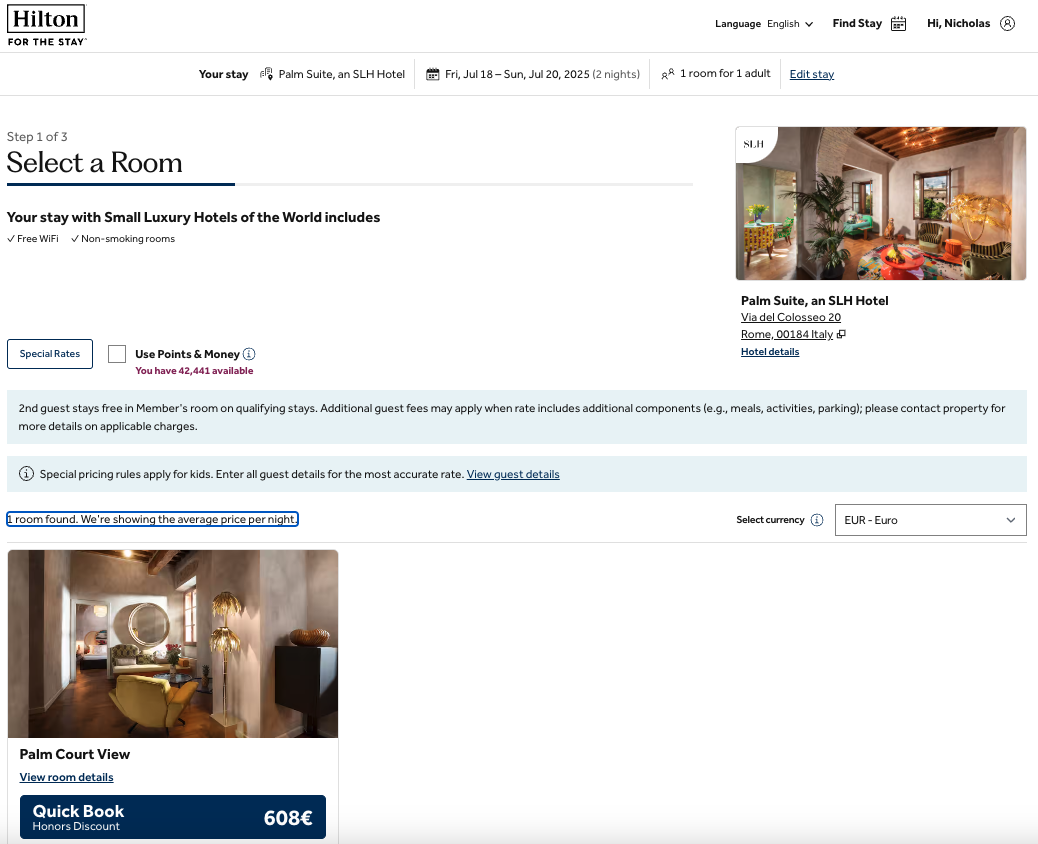Open the Palm Suite hotel photo
The height and width of the screenshot is (844, 1038).
[x=881, y=203]
